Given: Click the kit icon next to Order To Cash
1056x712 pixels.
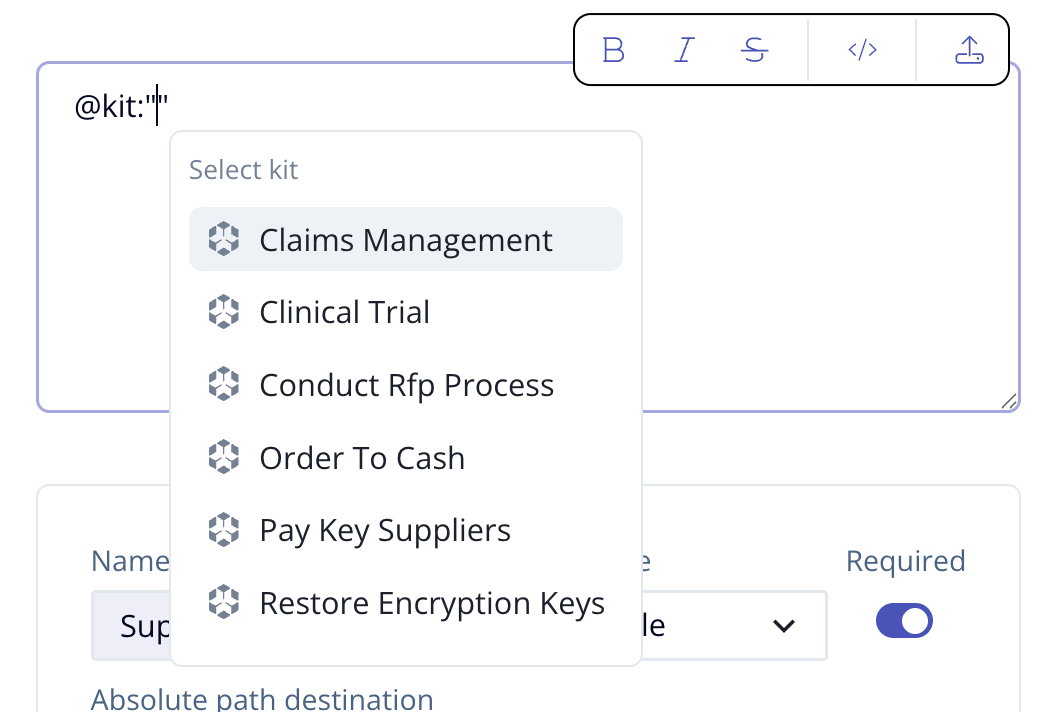Looking at the screenshot, I should tap(223, 457).
